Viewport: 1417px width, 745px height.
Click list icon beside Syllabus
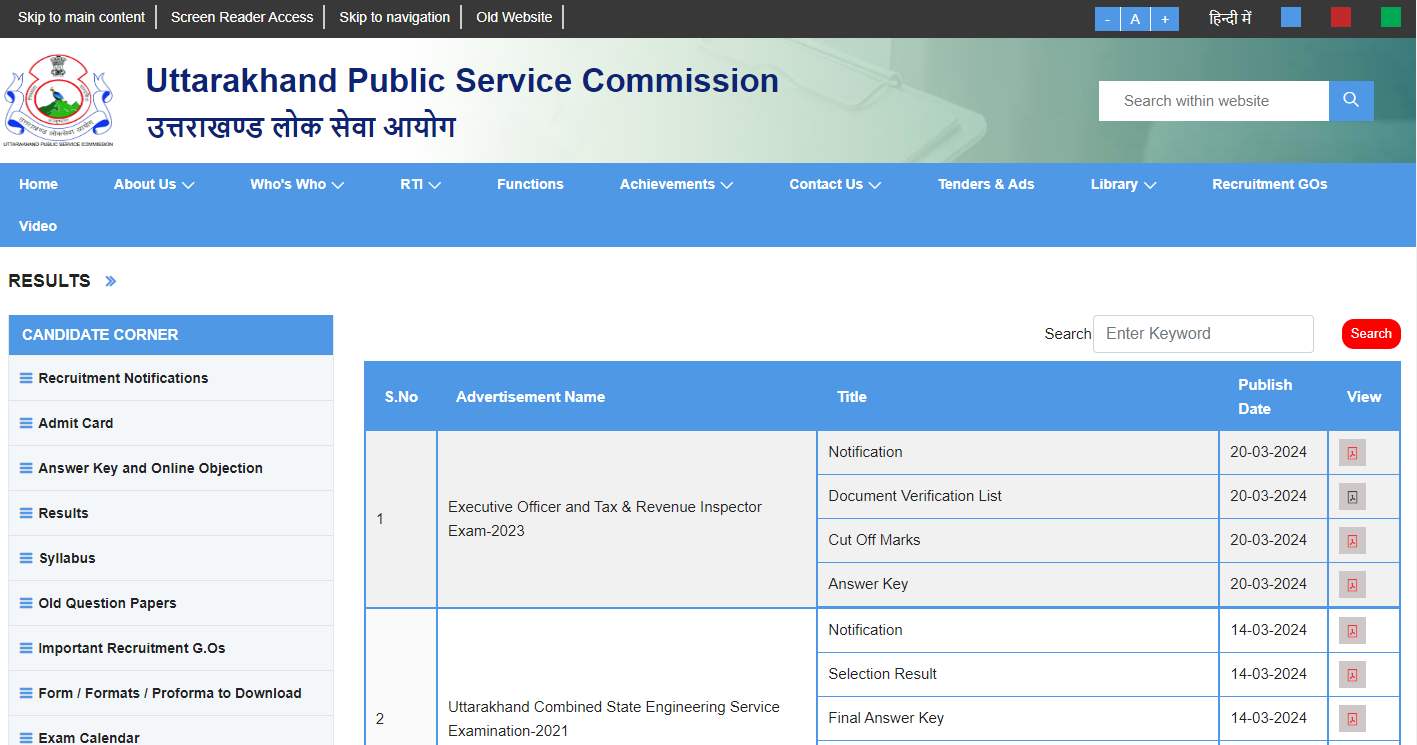[x=26, y=558]
